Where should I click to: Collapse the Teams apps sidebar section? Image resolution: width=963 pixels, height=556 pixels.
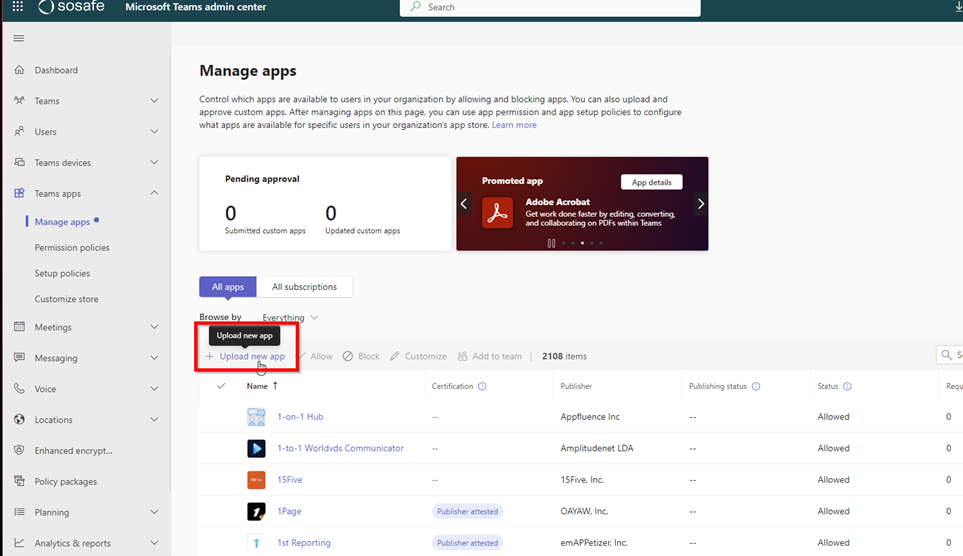pos(154,193)
